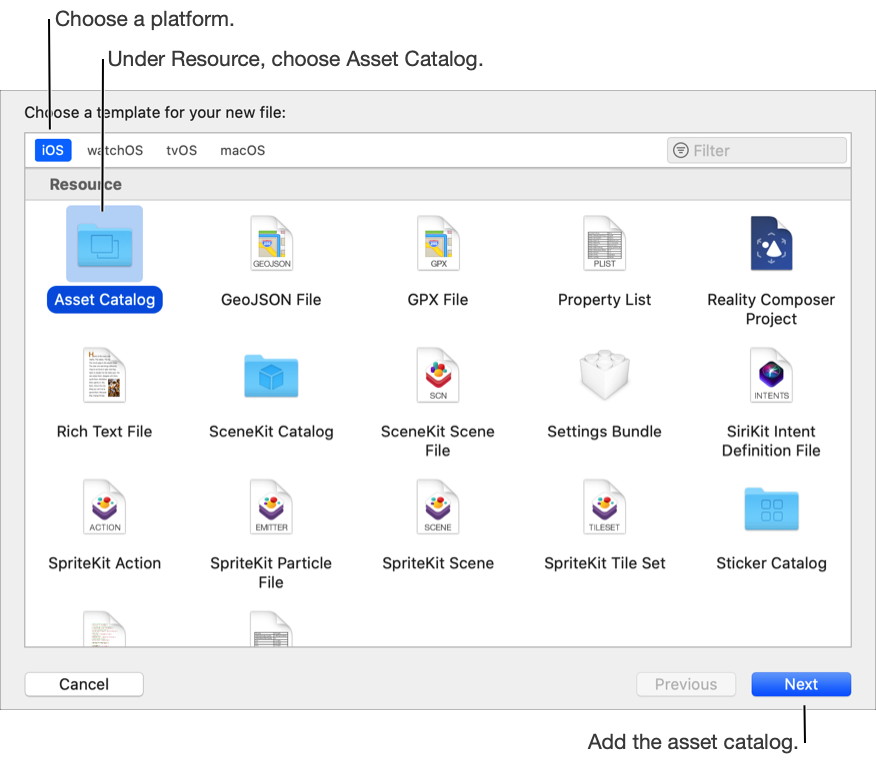876x760 pixels.
Task: Choose the SceneKit Scene File icon
Action: click(438, 376)
